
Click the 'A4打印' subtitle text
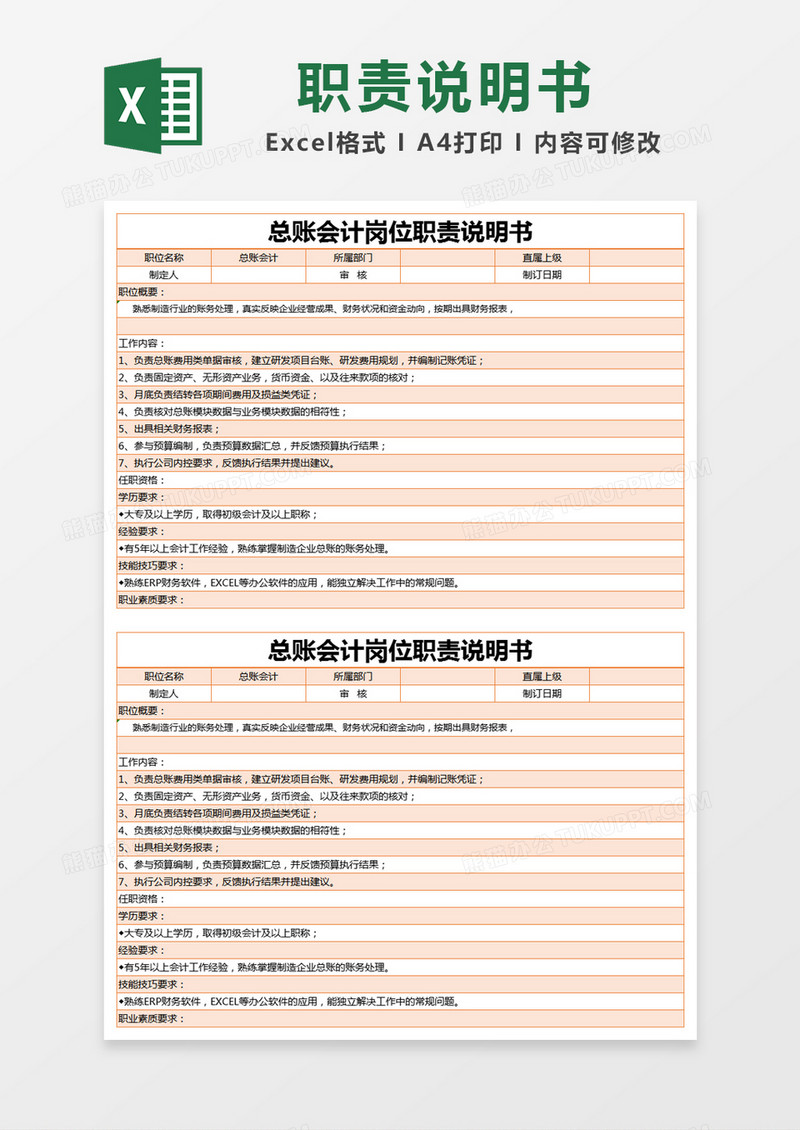tap(459, 143)
